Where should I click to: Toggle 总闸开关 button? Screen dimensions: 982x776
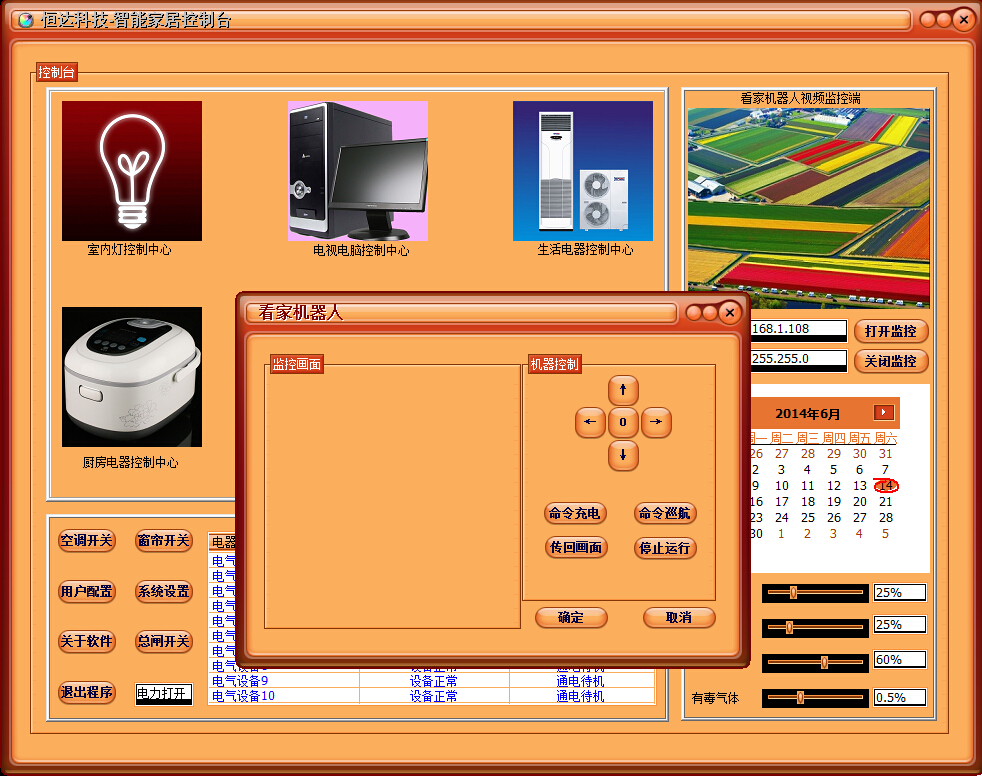click(163, 641)
